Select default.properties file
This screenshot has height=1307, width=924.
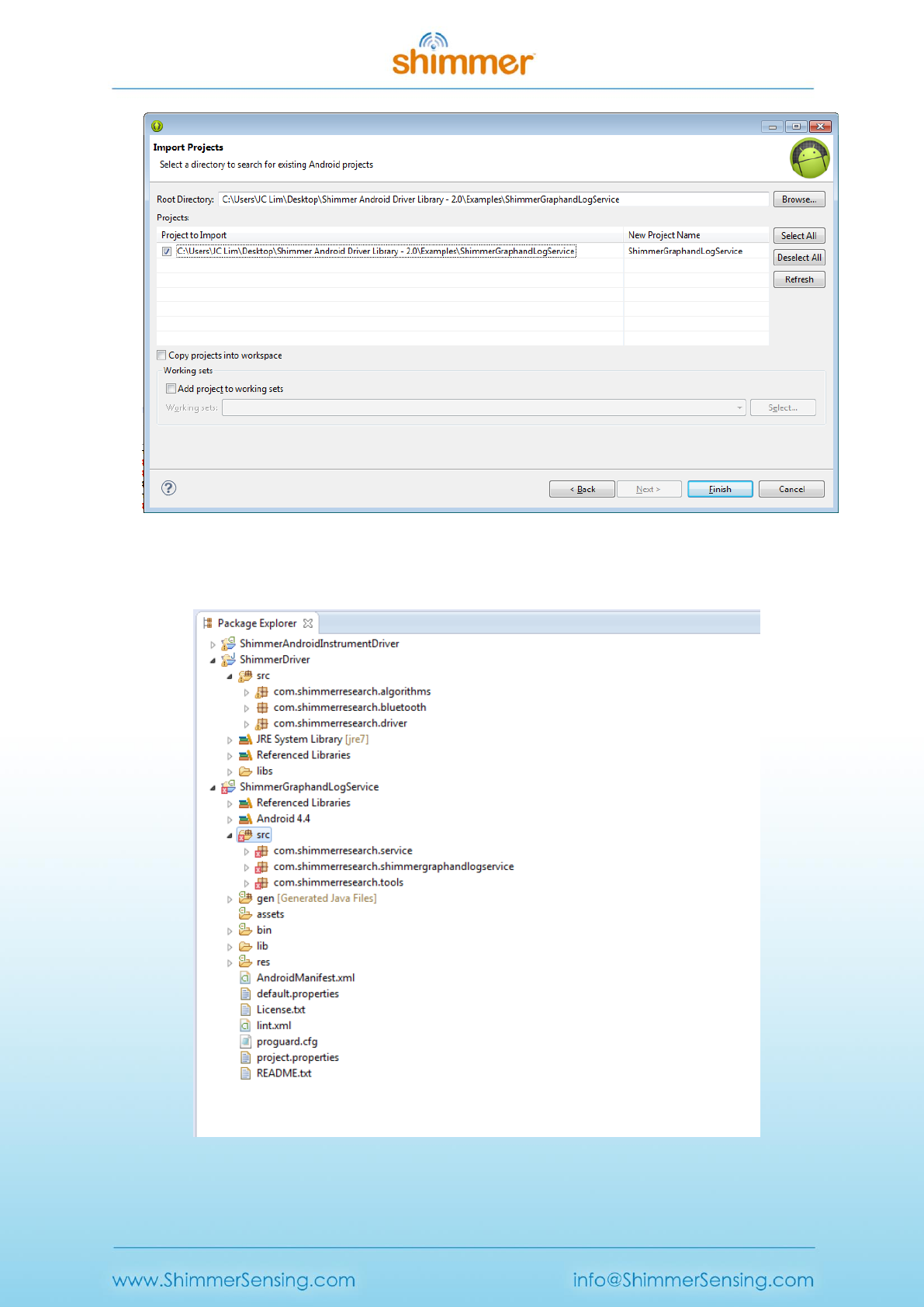[297, 994]
